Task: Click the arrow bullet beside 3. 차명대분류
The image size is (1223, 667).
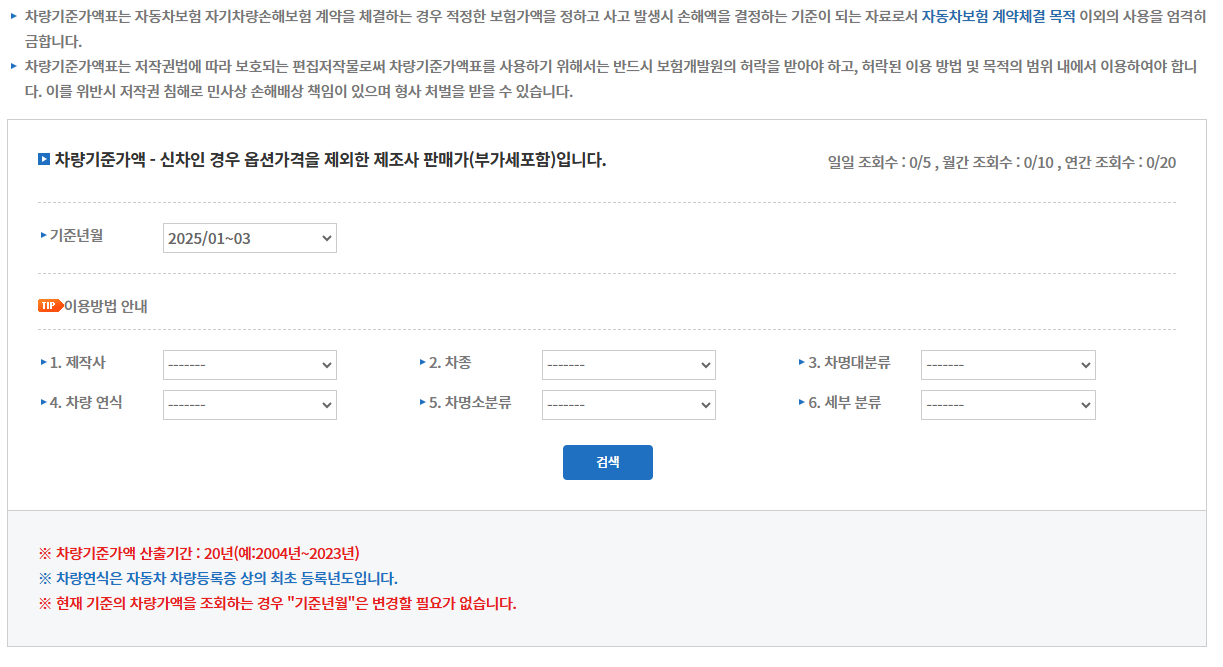Action: 801,362
